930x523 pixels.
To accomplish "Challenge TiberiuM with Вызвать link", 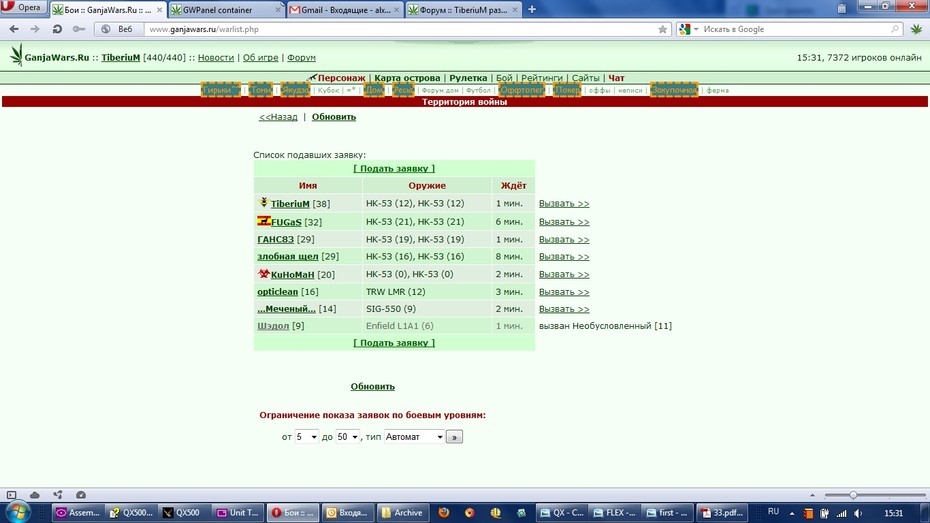I will pyautogui.click(x=564, y=203).
